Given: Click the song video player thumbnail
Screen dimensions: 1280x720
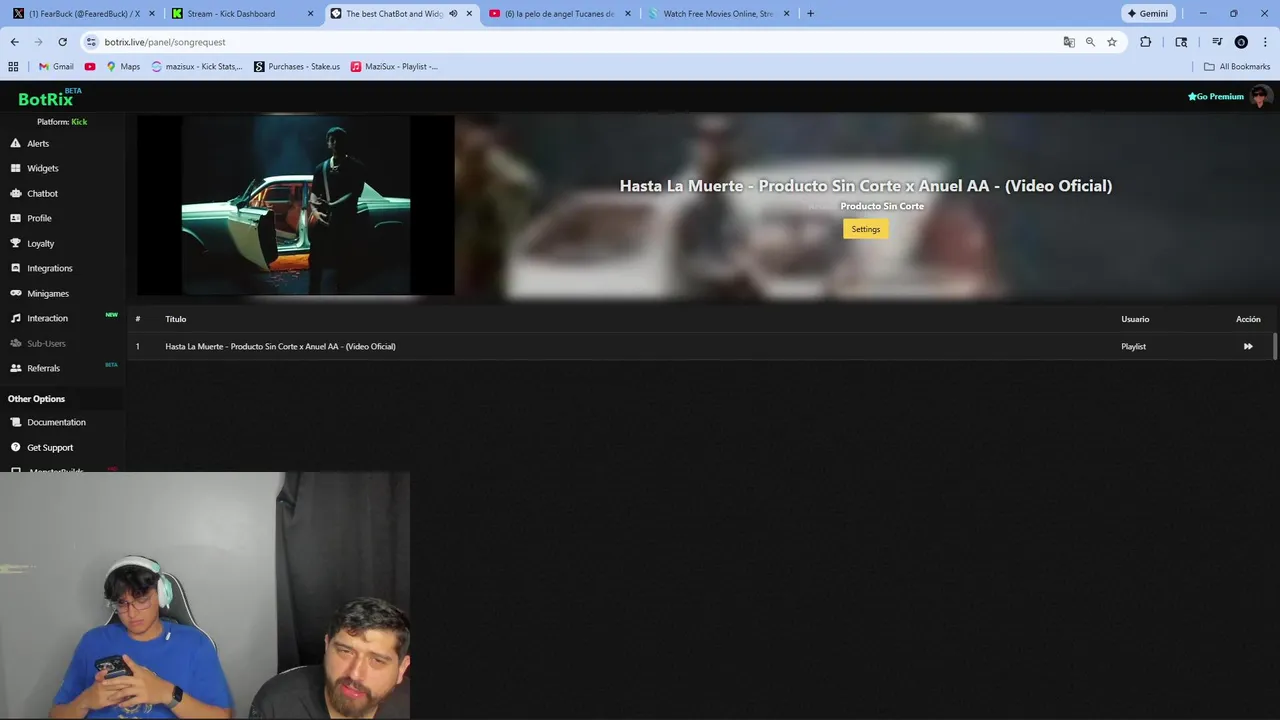Looking at the screenshot, I should pyautogui.click(x=296, y=205).
